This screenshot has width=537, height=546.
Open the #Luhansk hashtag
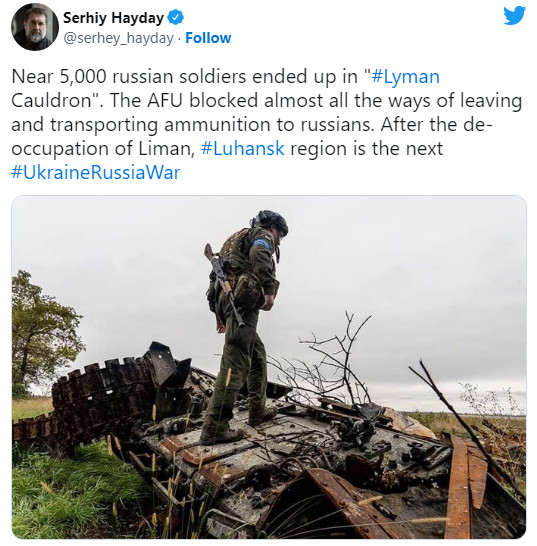click(x=243, y=148)
